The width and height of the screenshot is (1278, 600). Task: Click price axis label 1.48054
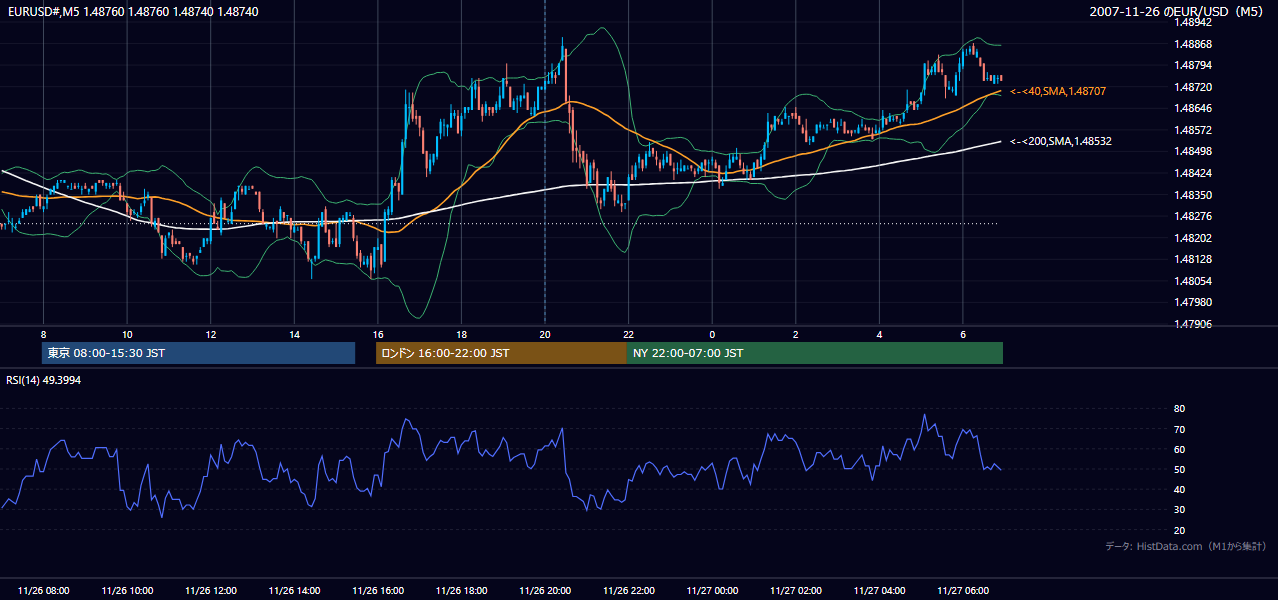click(1193, 281)
